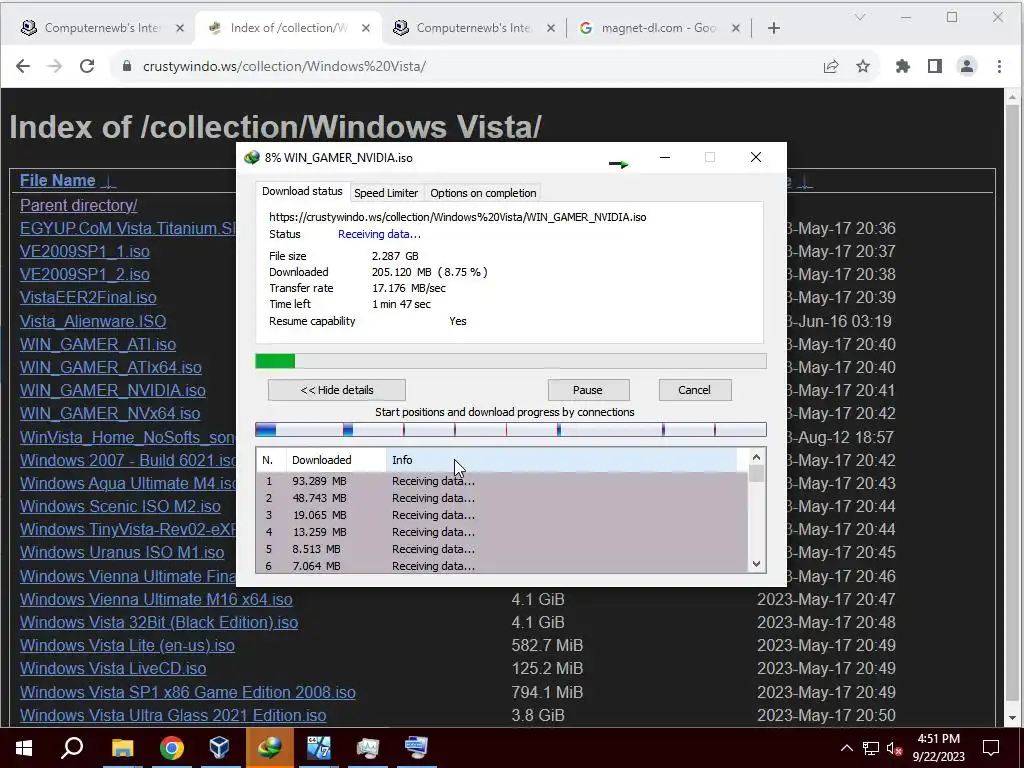The image size is (1024, 768).
Task: Open the Options on completion tab
Action: pyautogui.click(x=483, y=193)
